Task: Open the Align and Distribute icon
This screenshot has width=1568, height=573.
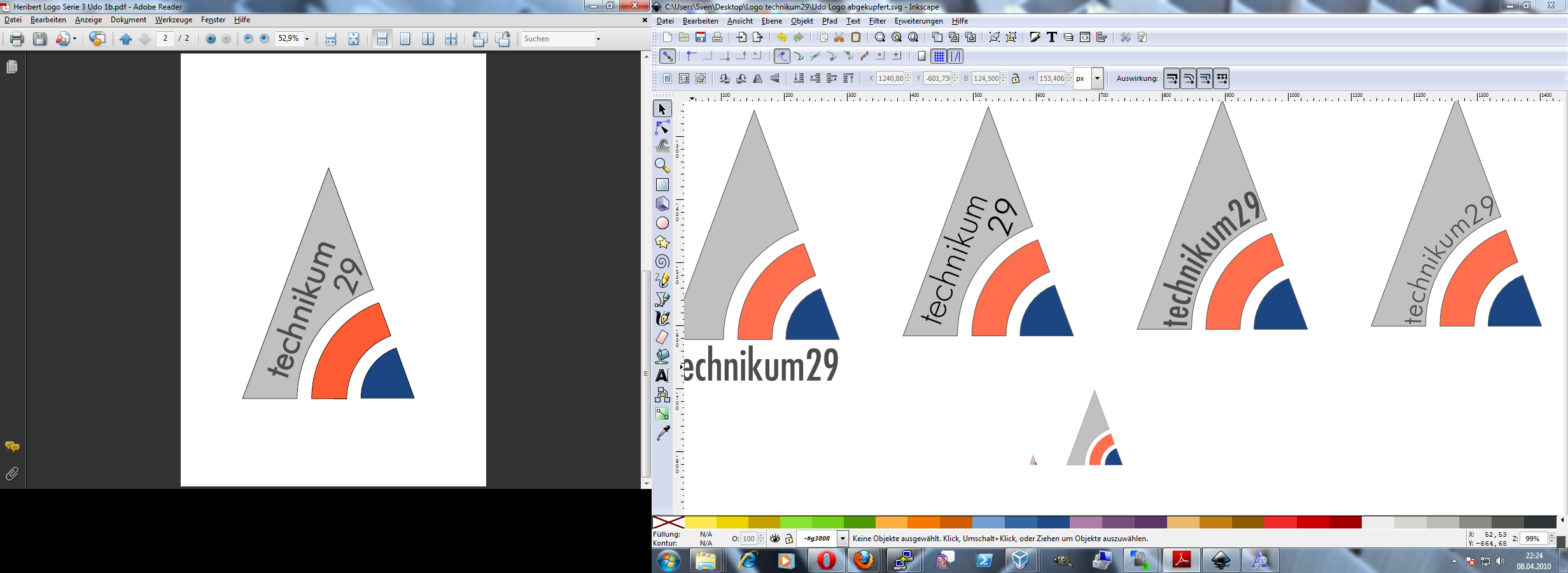Action: tap(1102, 38)
